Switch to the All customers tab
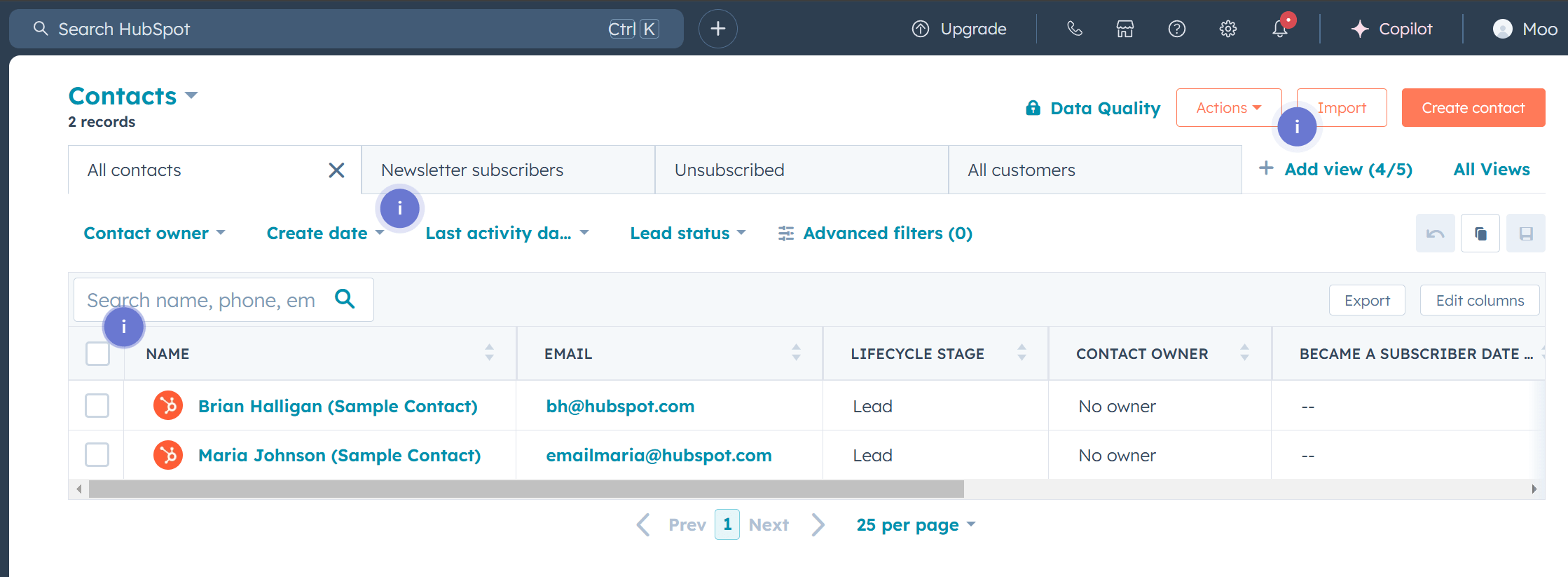Screen dimensions: 1568x577 pos(1095,170)
